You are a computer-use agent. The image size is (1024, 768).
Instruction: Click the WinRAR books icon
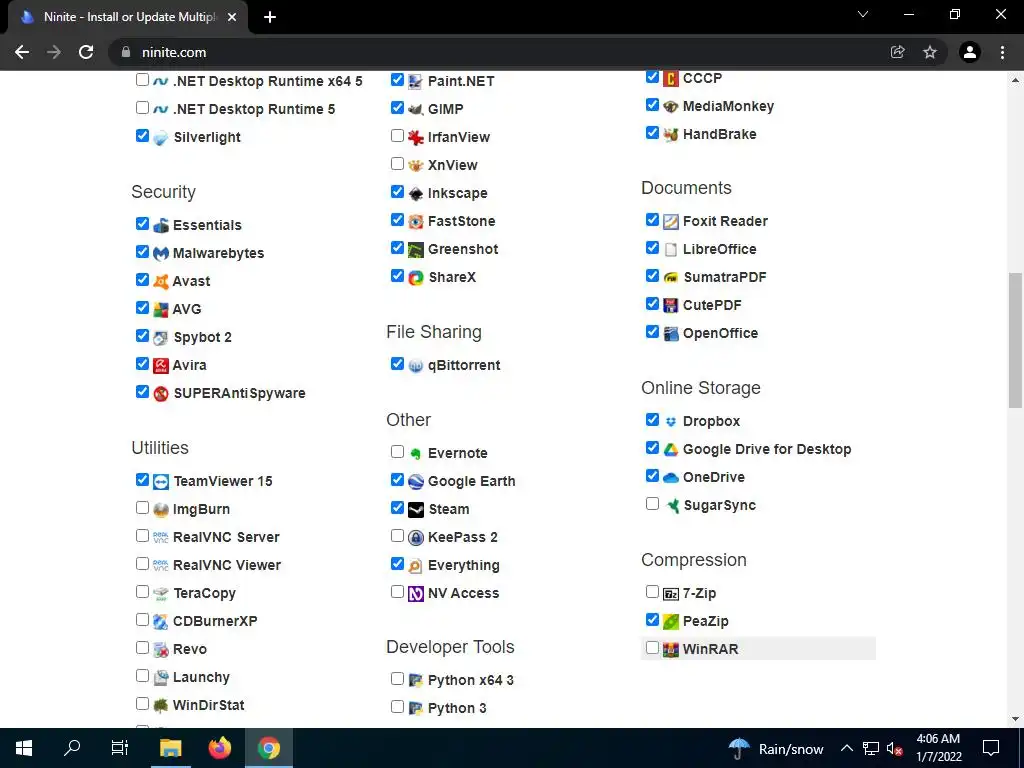pos(671,650)
